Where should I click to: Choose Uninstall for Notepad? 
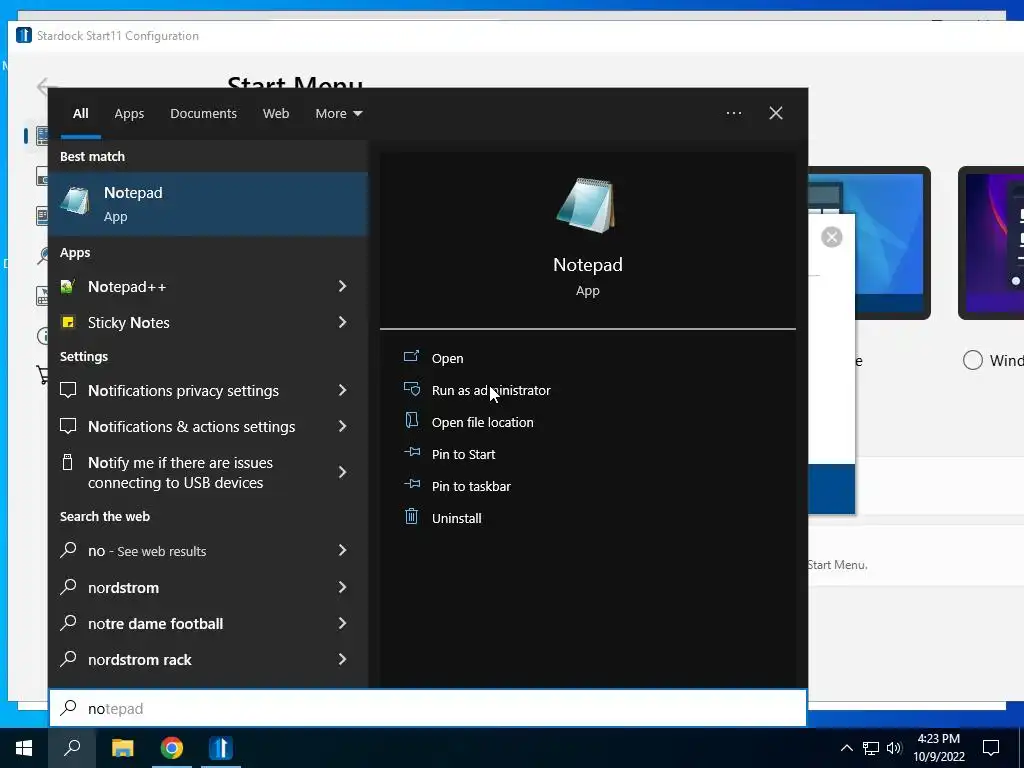(456, 518)
